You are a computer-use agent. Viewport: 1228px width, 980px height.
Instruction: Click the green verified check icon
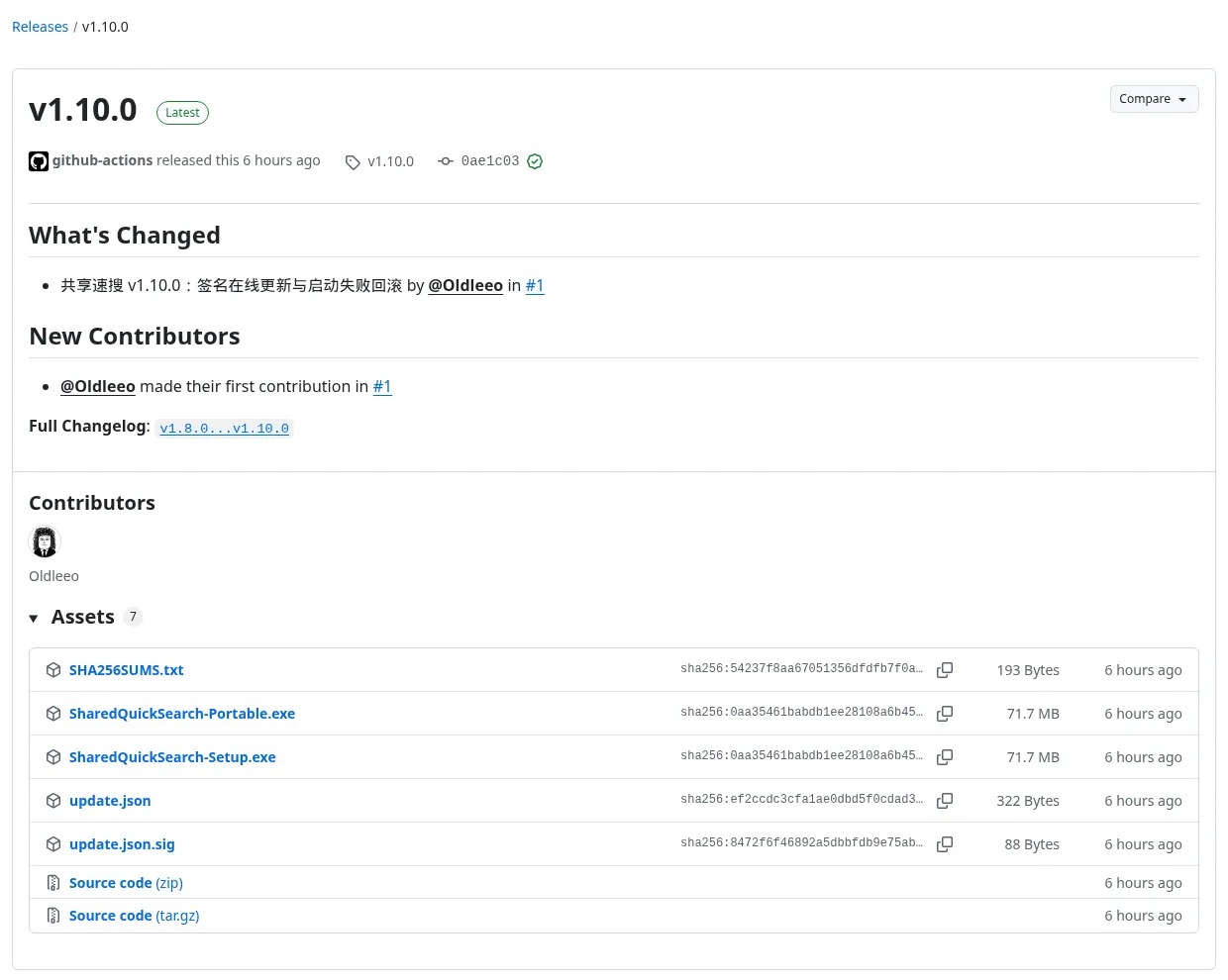click(x=535, y=161)
